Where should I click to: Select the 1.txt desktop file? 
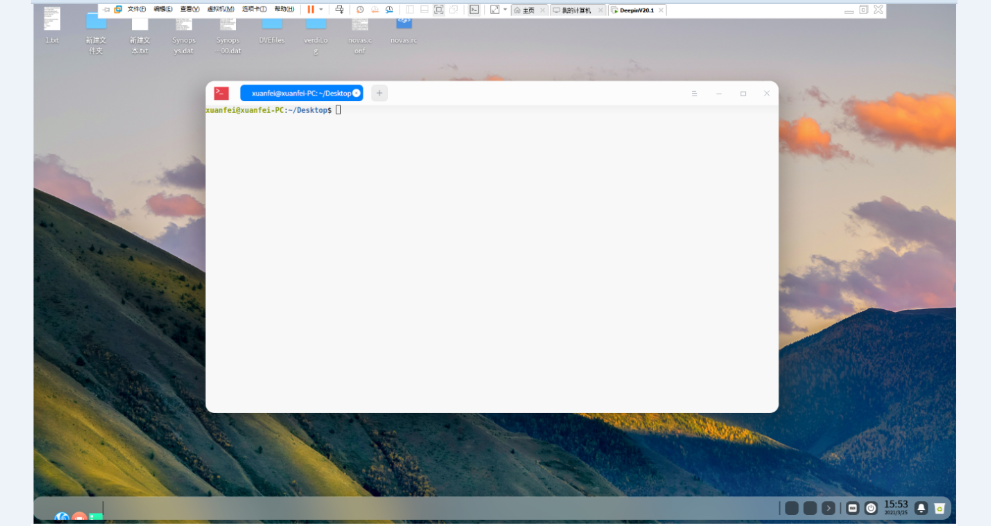coord(52,25)
